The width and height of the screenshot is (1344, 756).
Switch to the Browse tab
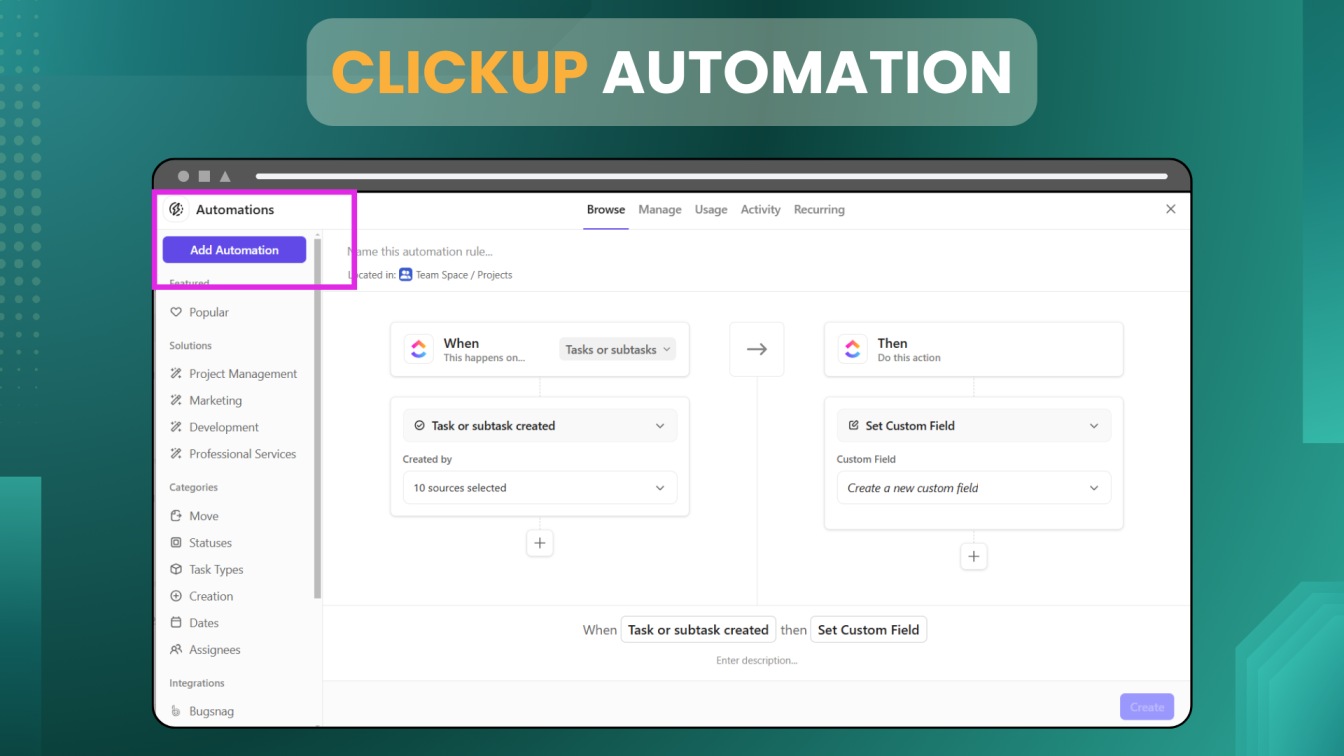pyautogui.click(x=606, y=210)
